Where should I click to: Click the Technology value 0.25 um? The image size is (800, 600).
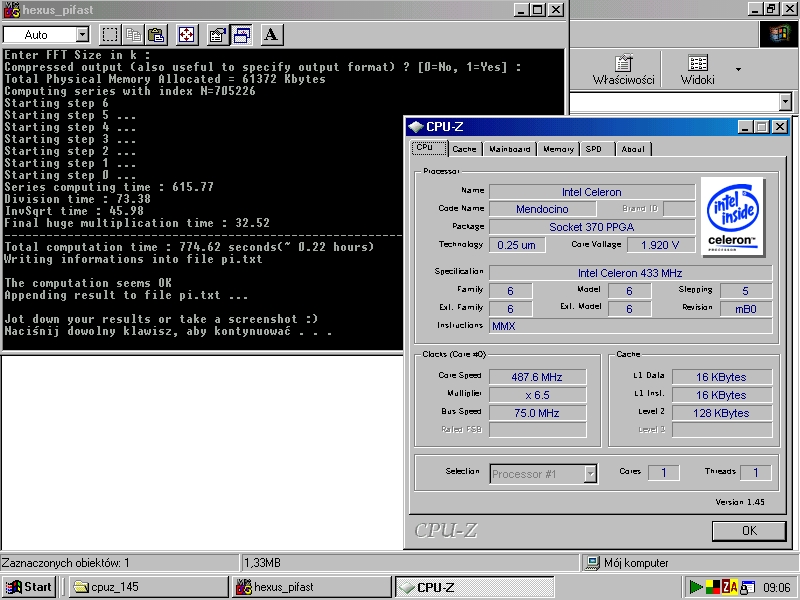point(517,245)
